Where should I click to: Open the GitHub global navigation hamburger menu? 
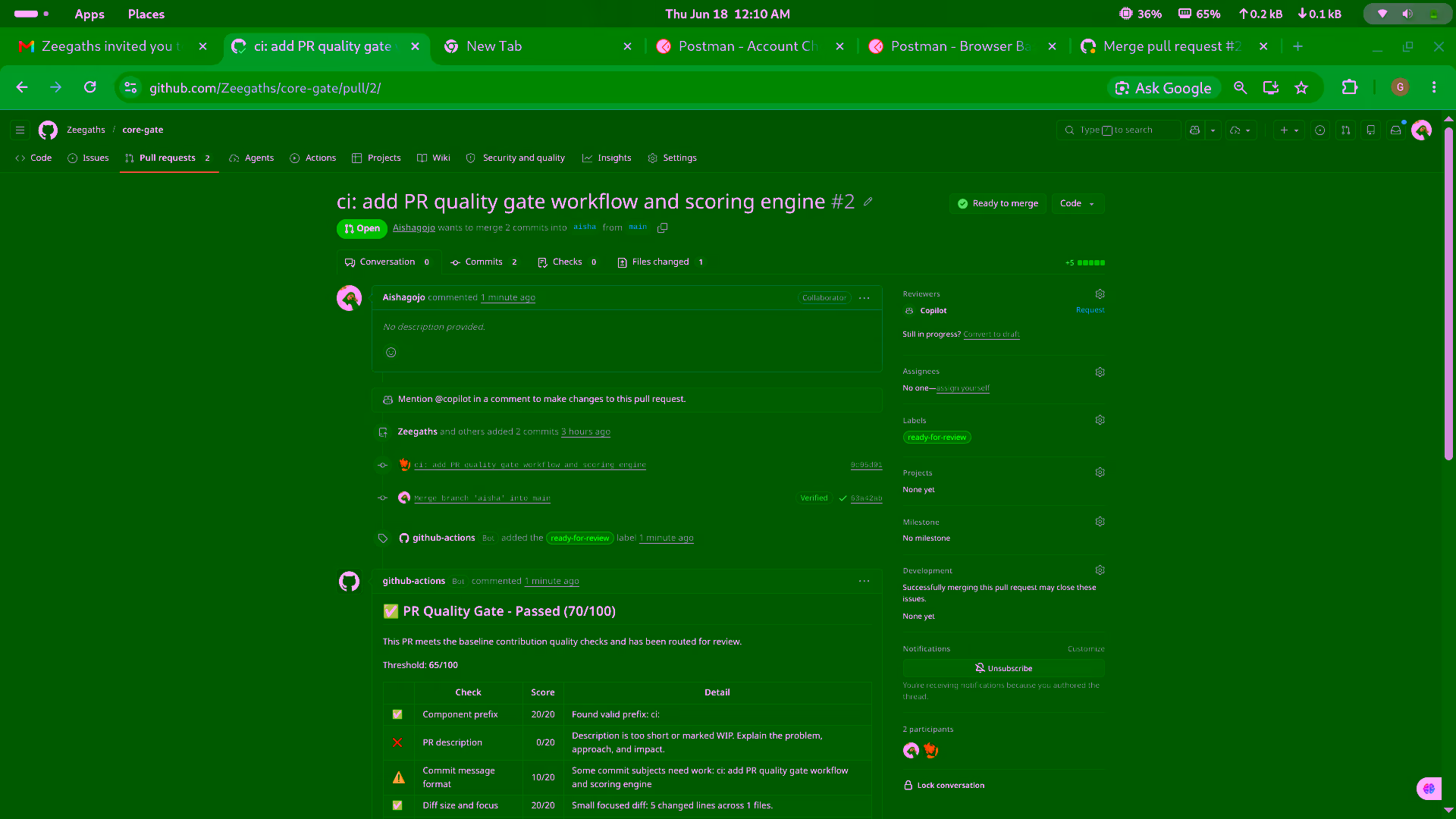20,130
